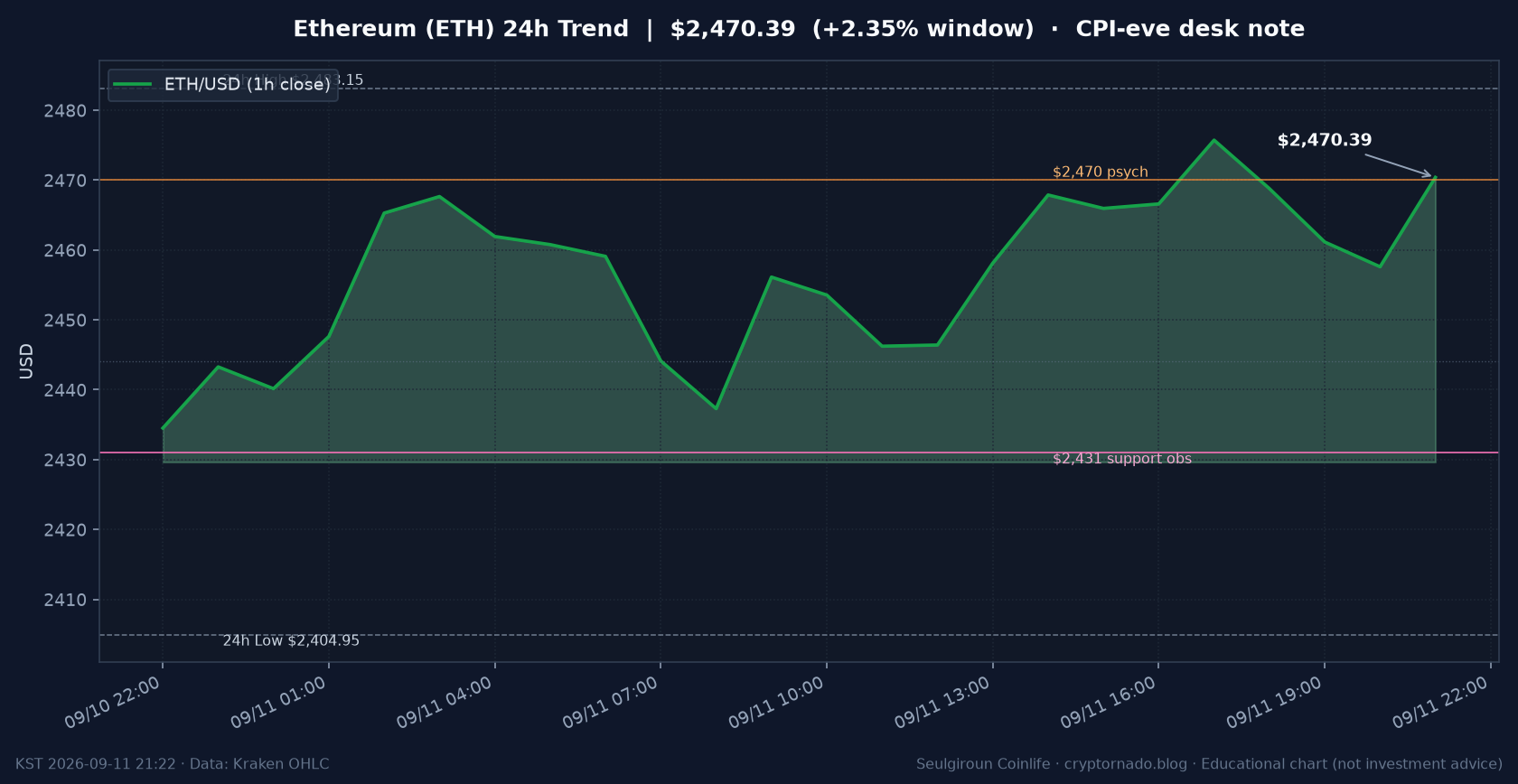Select the y-axis tick "2440"
This screenshot has height=784, width=1518.
point(65,390)
